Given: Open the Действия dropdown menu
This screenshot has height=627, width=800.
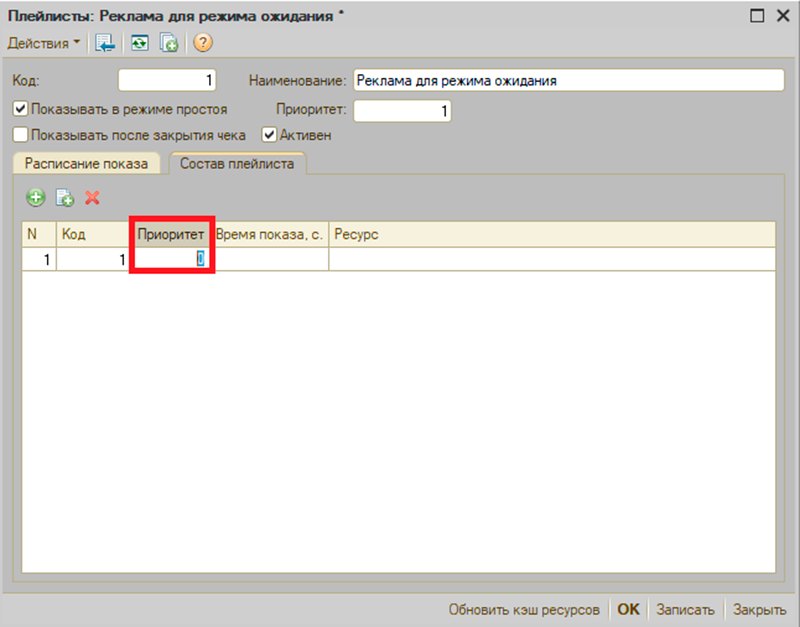Looking at the screenshot, I should (x=44, y=43).
